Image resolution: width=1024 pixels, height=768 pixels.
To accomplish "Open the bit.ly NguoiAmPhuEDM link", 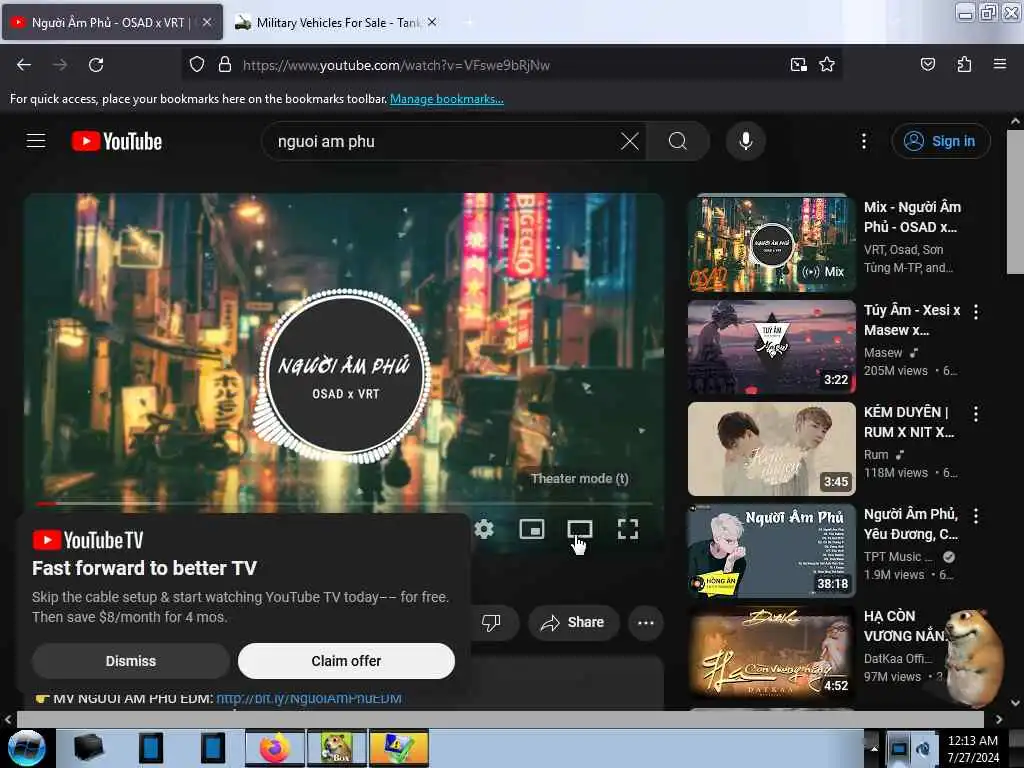I will click(x=308, y=698).
